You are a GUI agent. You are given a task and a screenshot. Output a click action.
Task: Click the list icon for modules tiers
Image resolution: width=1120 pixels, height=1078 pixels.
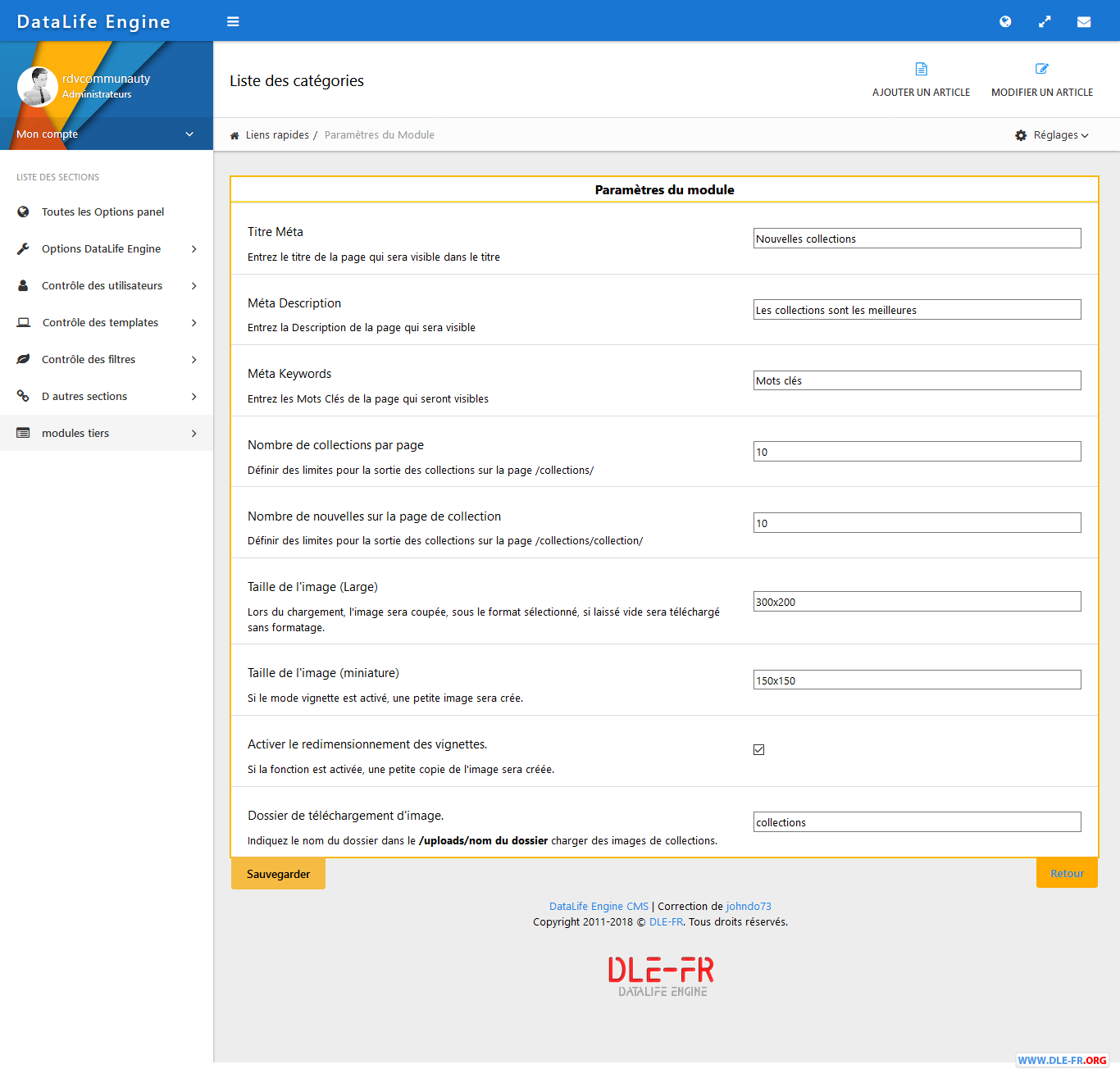click(23, 433)
